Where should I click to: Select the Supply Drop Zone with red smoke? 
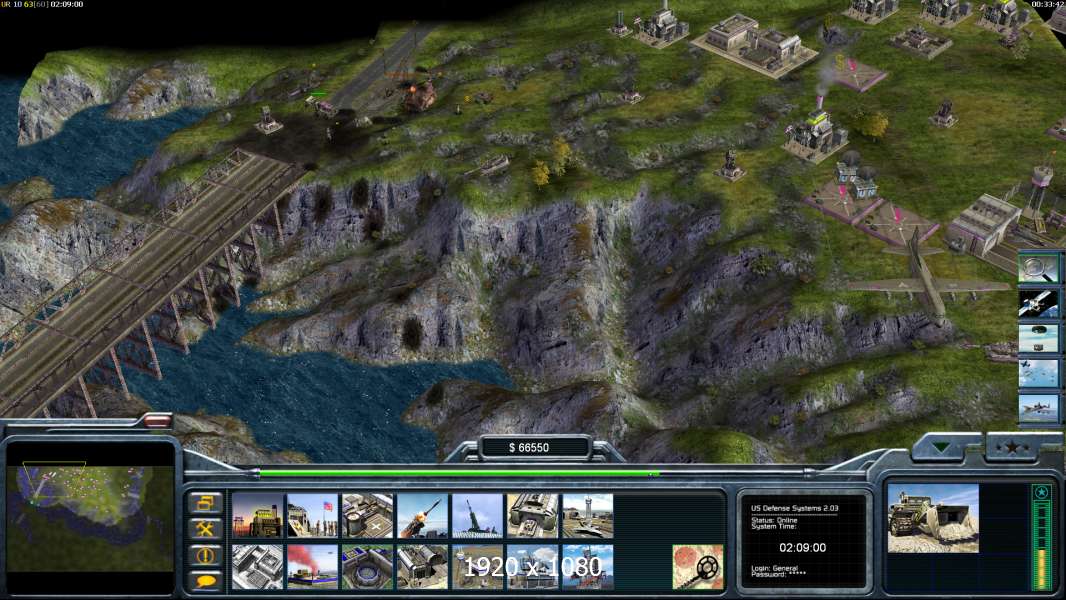(x=312, y=566)
